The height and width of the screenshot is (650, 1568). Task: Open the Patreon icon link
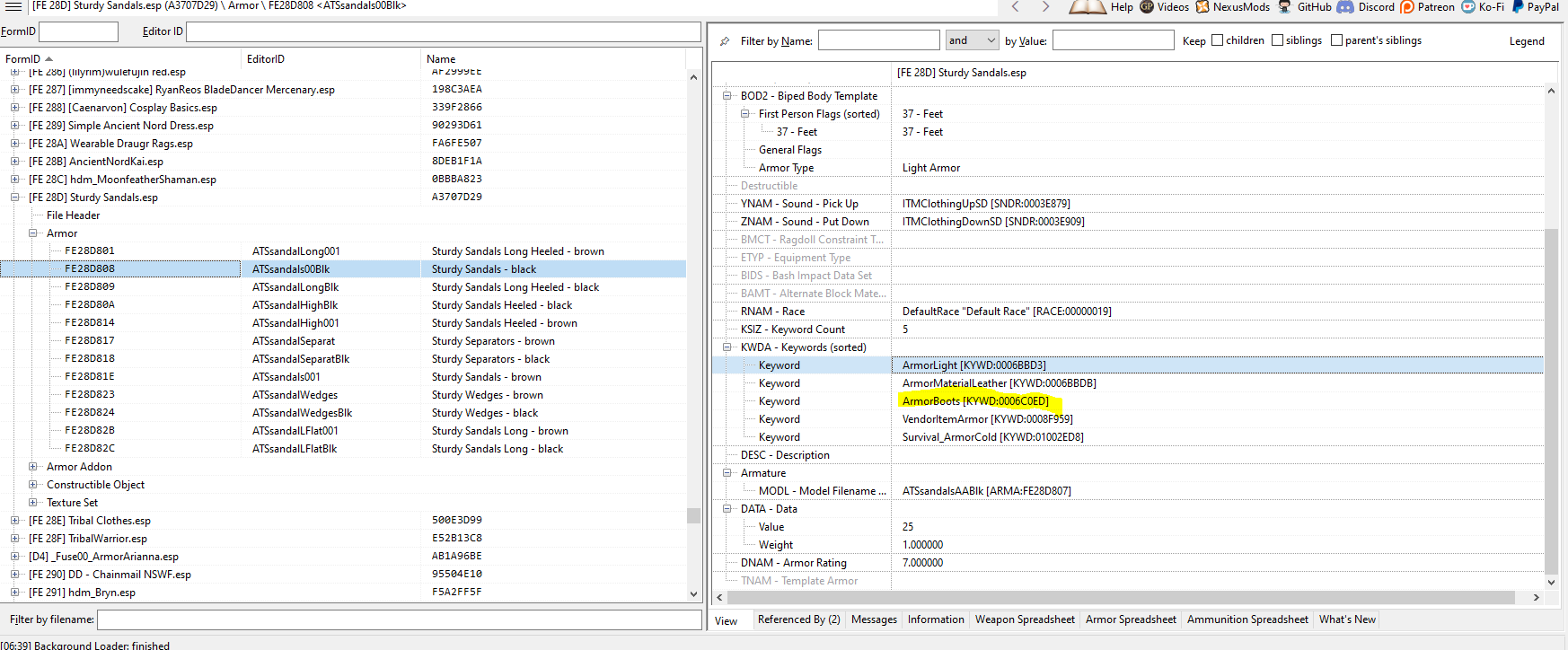coord(1407,6)
